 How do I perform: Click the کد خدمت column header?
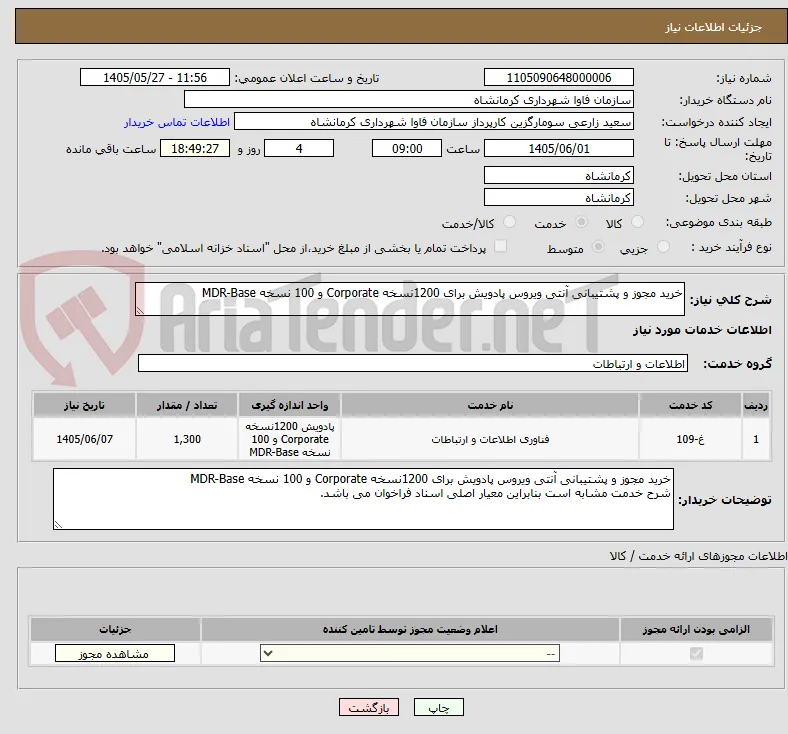tap(691, 405)
